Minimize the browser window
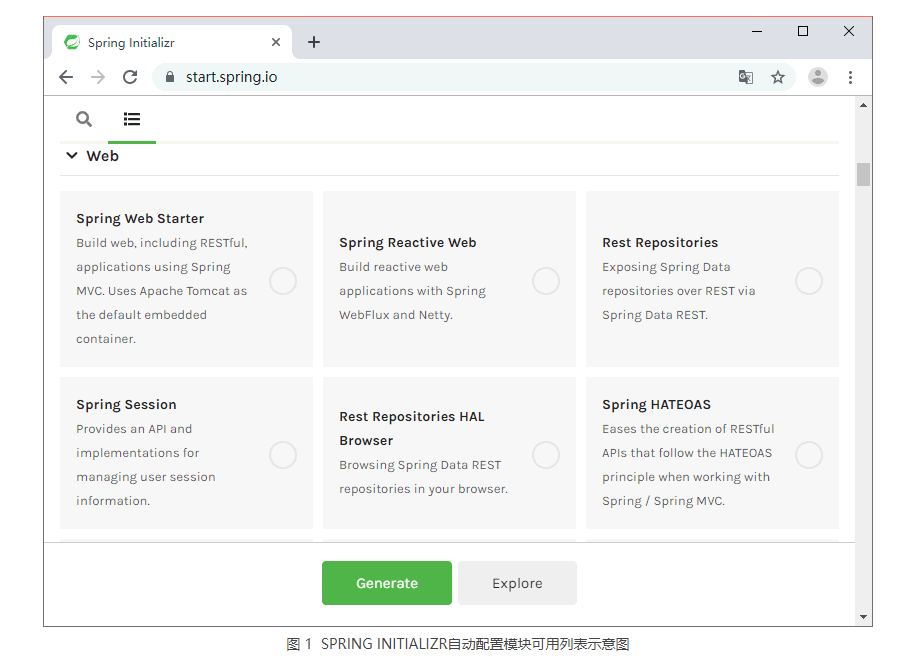The image size is (905, 665). click(757, 31)
